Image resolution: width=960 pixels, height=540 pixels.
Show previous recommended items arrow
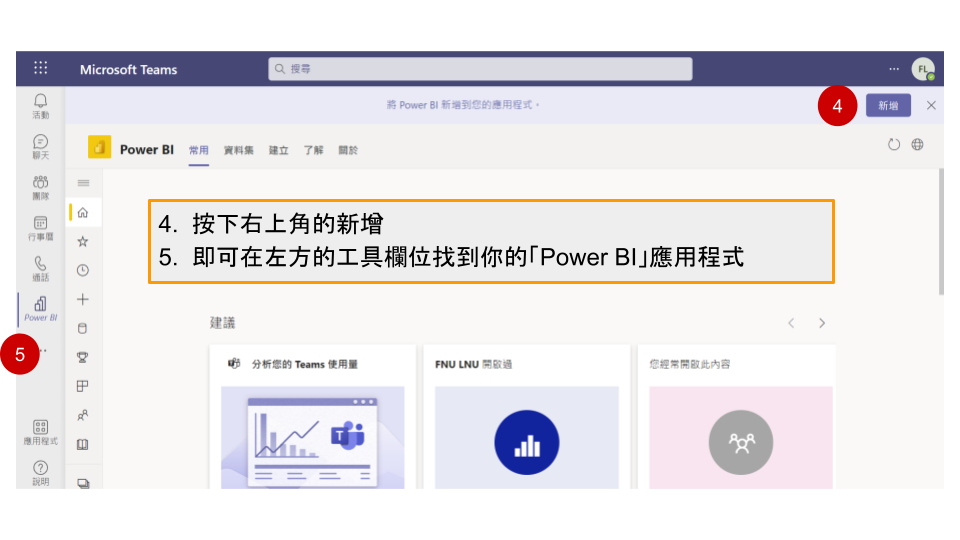click(x=791, y=323)
